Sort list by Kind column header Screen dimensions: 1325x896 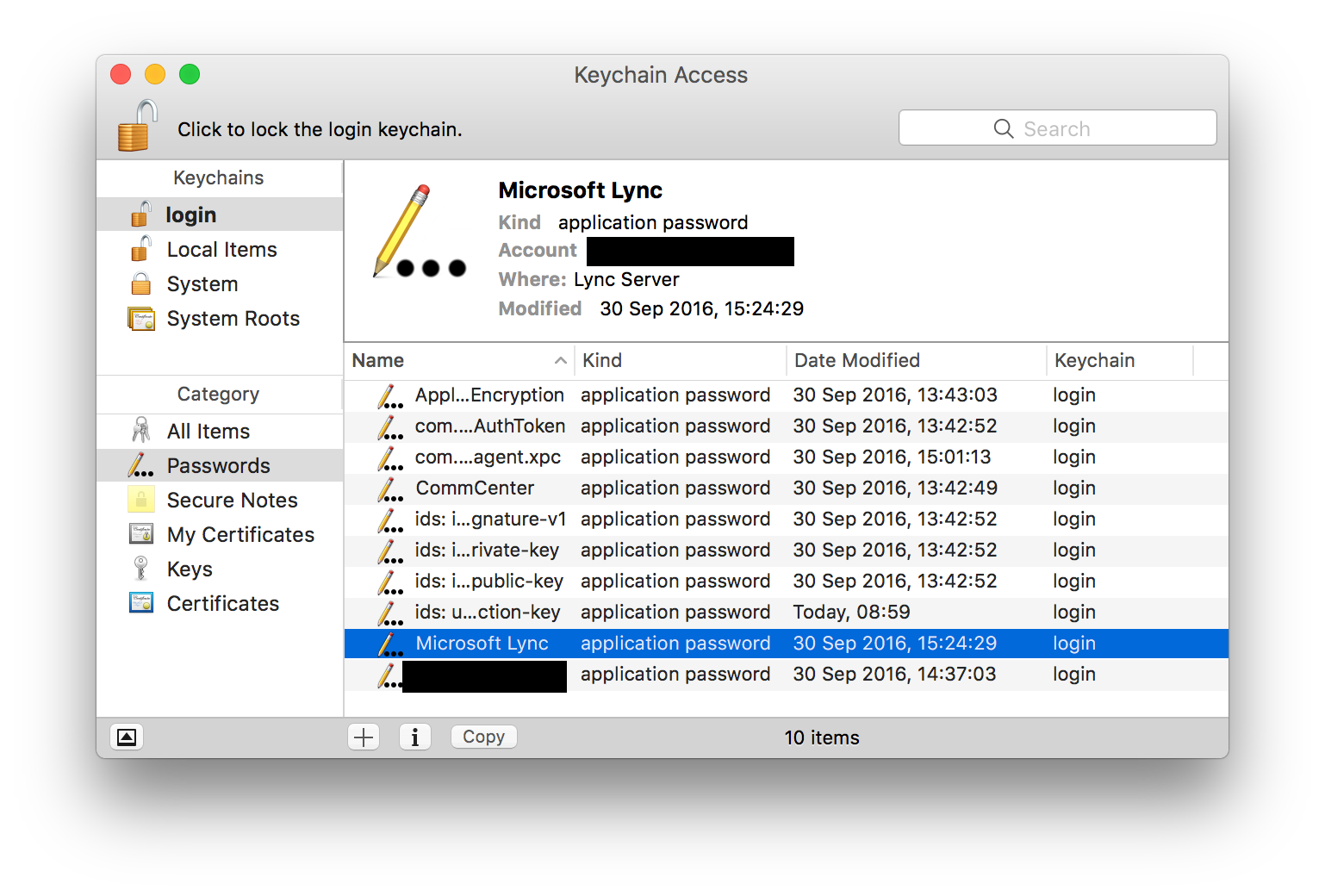coord(680,360)
